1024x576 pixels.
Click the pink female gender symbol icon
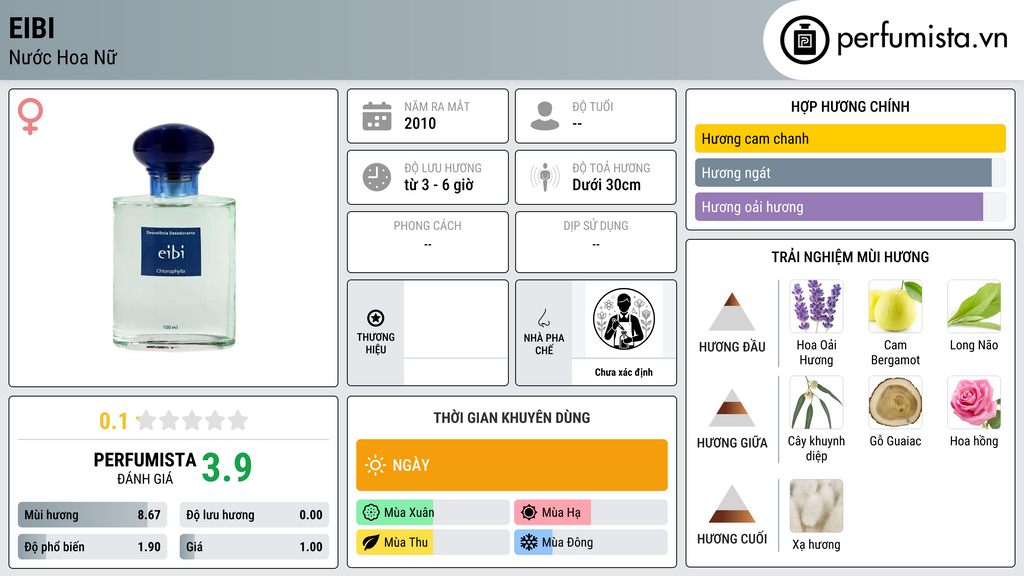pyautogui.click(x=30, y=116)
